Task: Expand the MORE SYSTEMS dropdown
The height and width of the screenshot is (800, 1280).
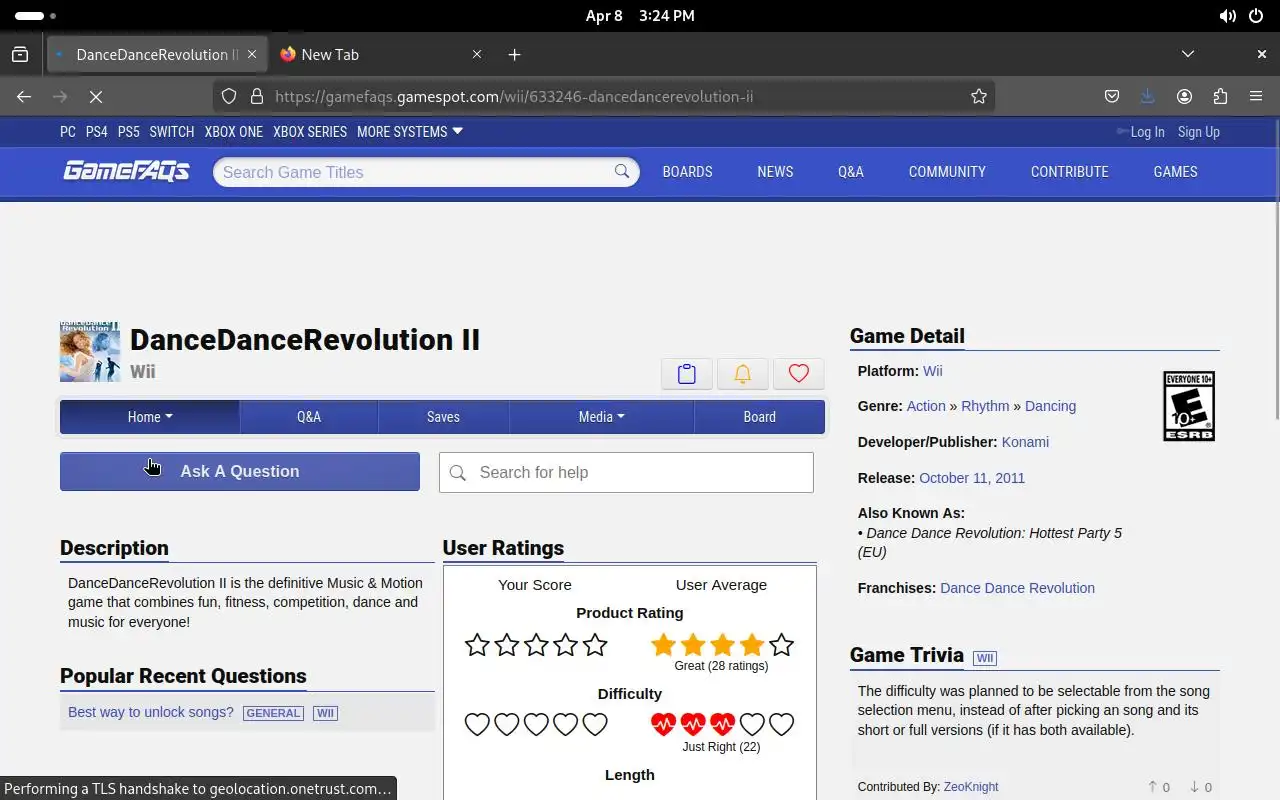Action: [410, 131]
